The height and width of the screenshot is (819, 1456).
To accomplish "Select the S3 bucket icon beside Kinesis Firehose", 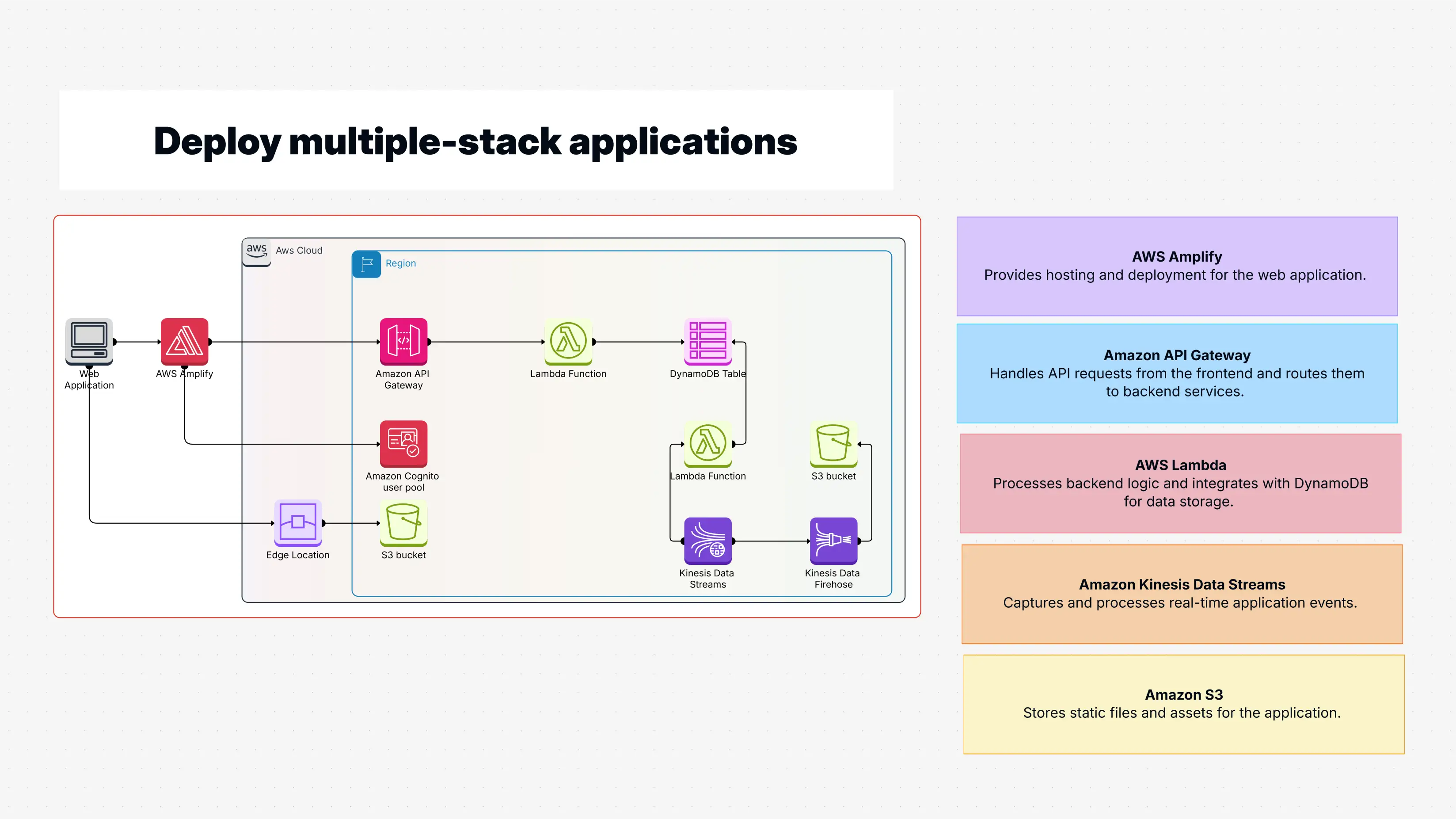I will (x=833, y=444).
